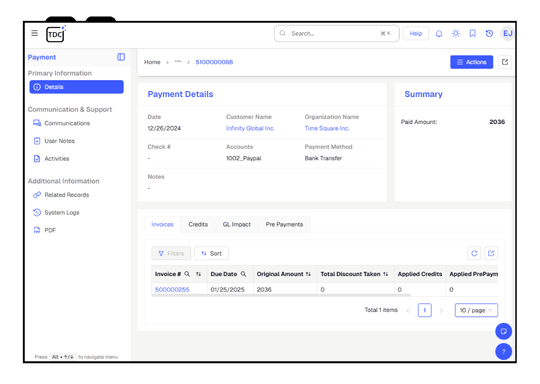Click the horizontal table scrollbar

pyautogui.click(x=281, y=295)
